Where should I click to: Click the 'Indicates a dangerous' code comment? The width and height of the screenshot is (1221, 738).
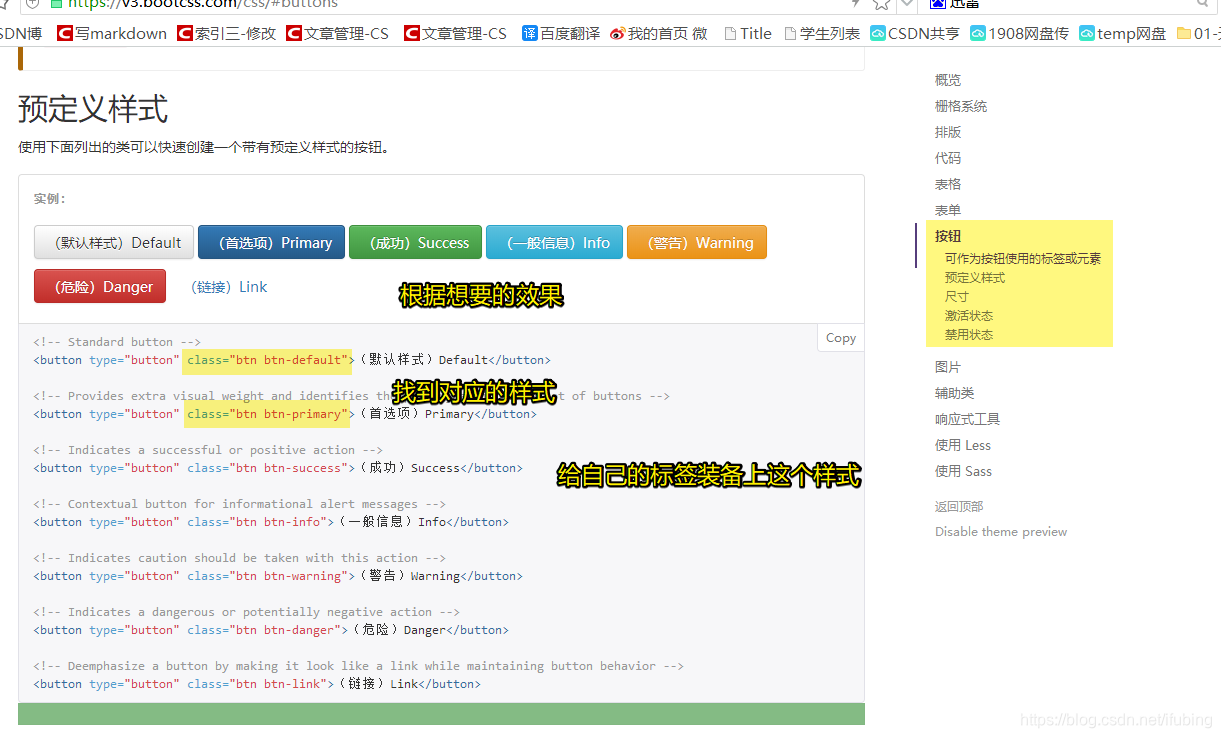pyautogui.click(x=247, y=611)
